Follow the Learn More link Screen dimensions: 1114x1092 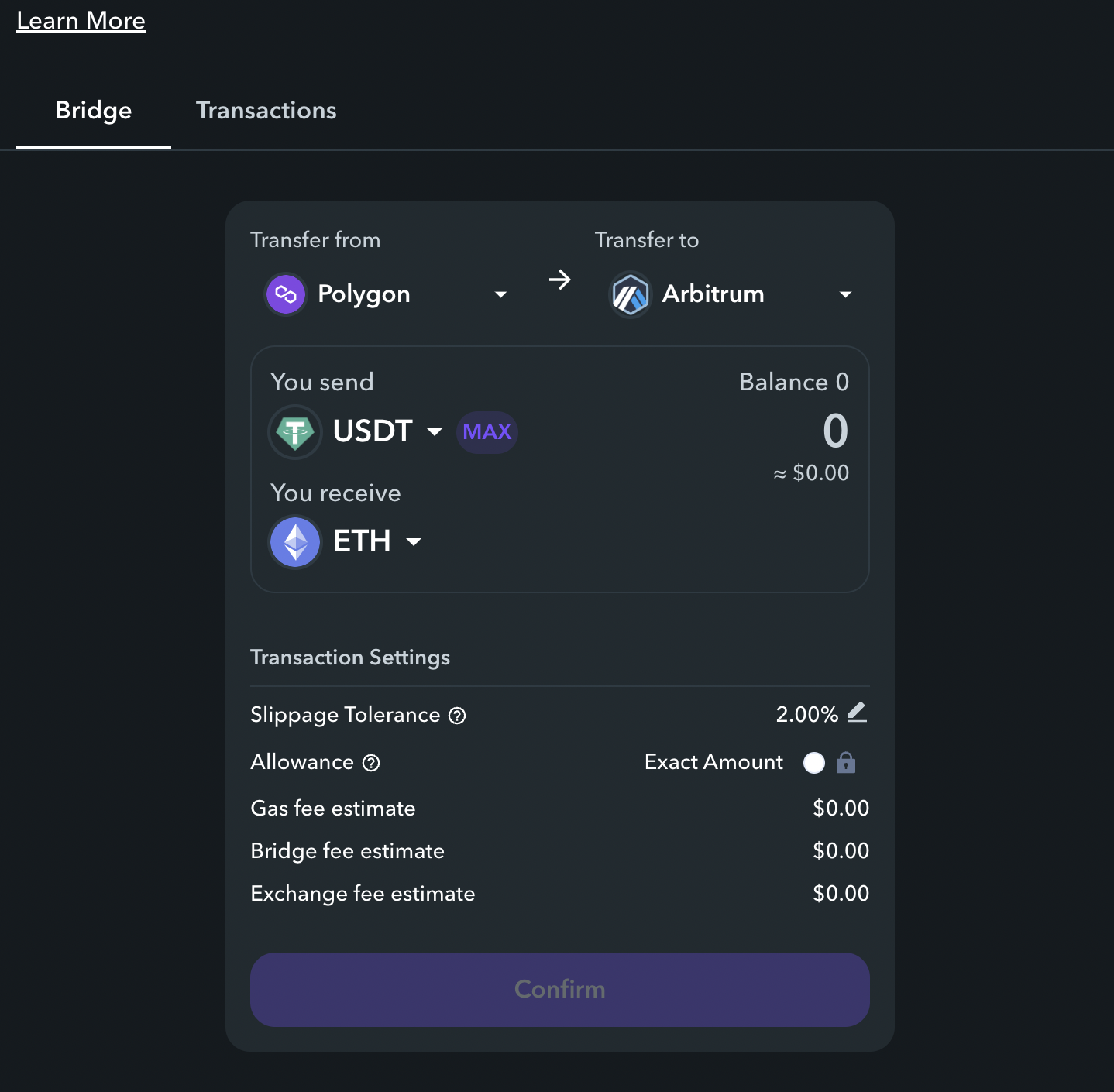(81, 21)
